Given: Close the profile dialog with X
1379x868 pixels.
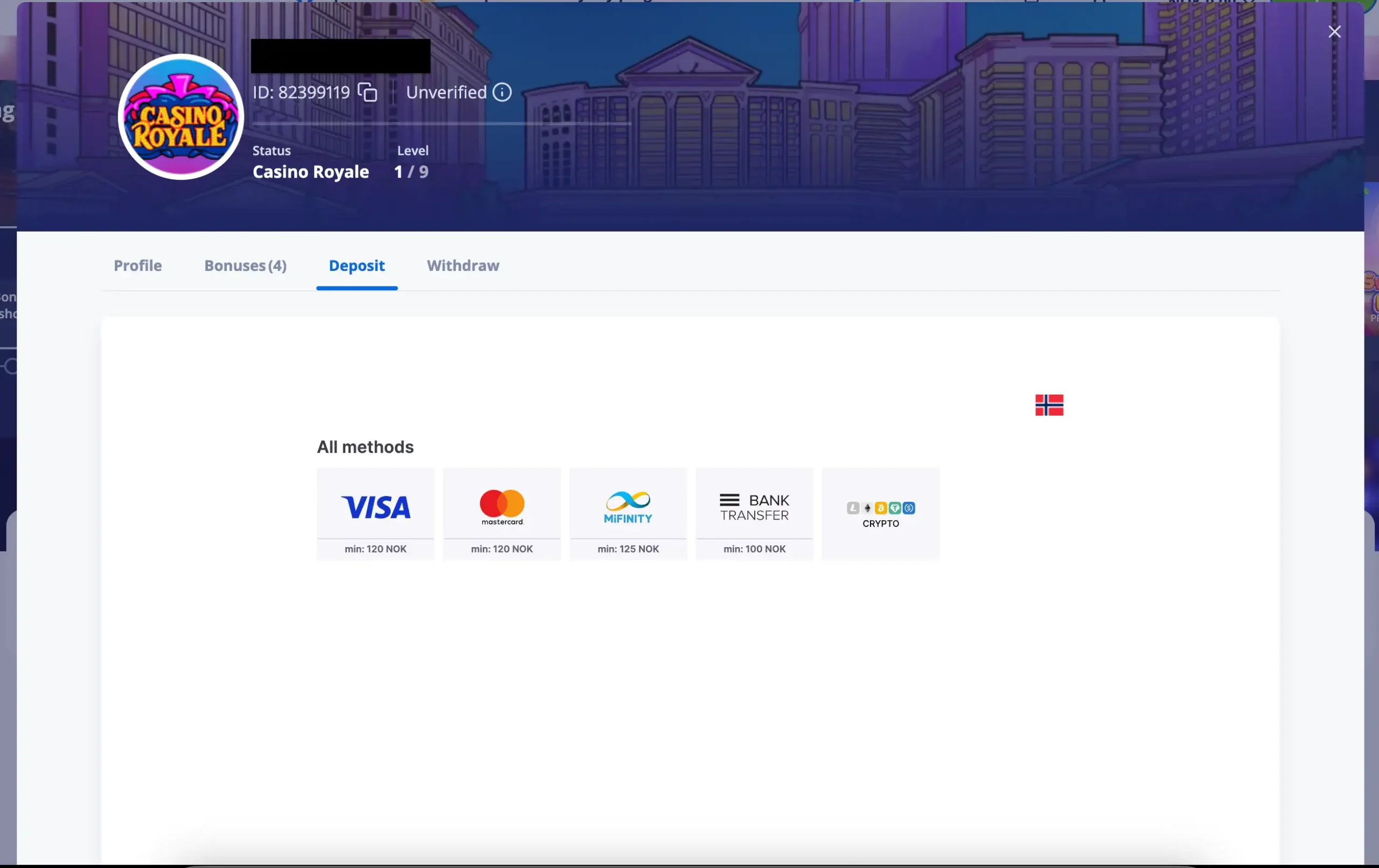Looking at the screenshot, I should pyautogui.click(x=1334, y=31).
